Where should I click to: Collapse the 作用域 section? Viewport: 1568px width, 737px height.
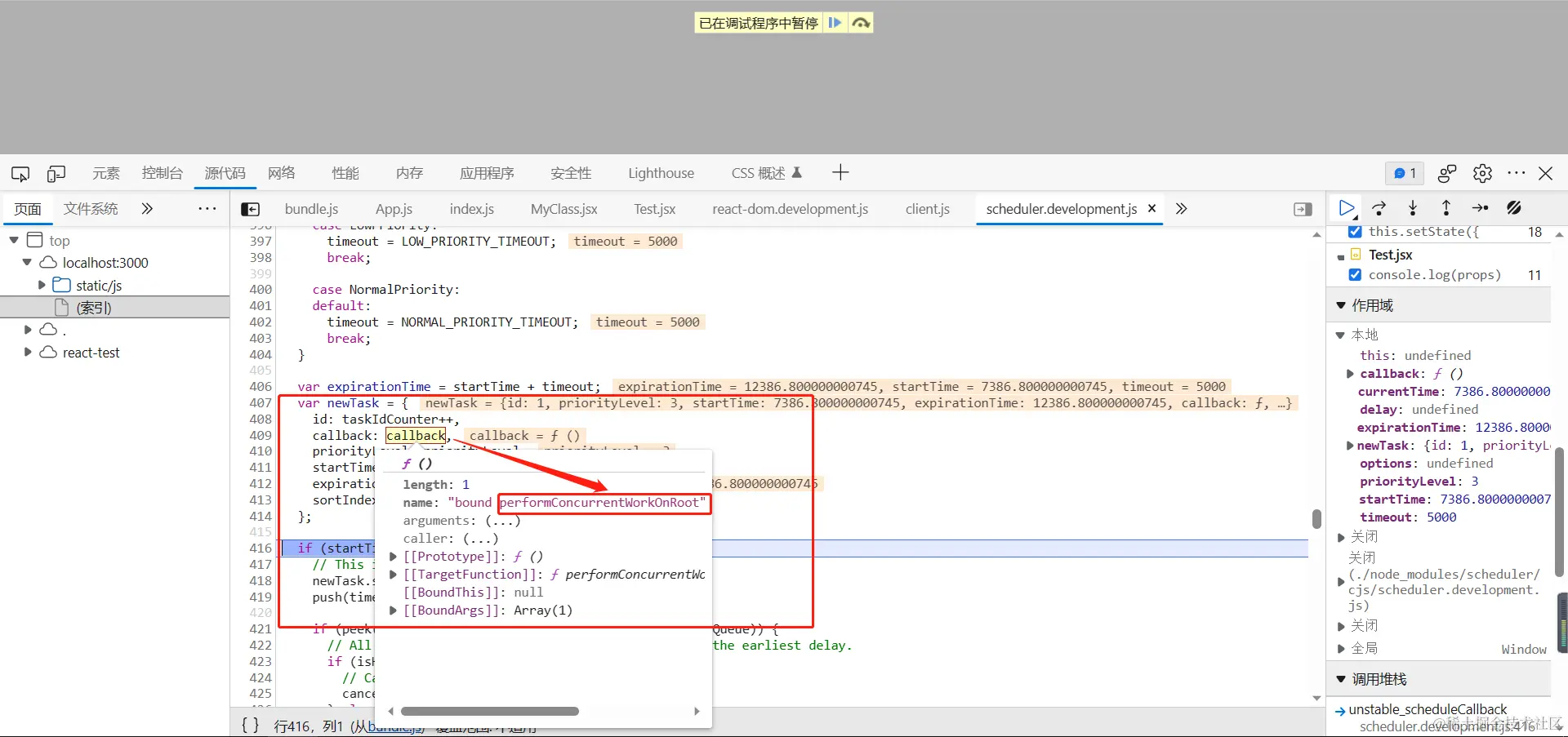pyautogui.click(x=1340, y=305)
